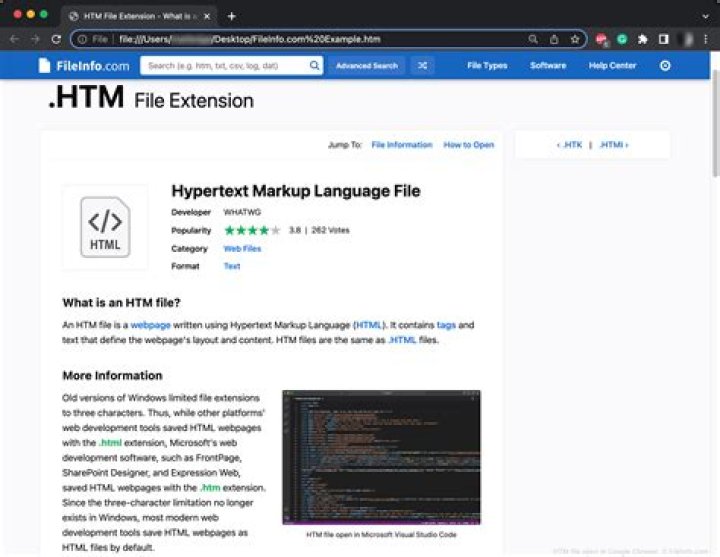The width and height of the screenshot is (720, 557).
Task: Click the Advanced Search button
Action: point(366,66)
